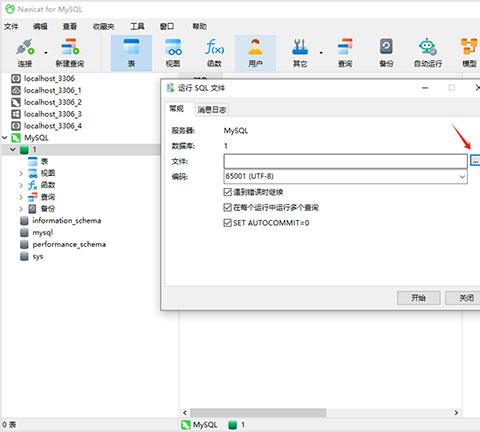
Task: Expand the Backups (备份) tree node
Action: [x=21, y=209]
